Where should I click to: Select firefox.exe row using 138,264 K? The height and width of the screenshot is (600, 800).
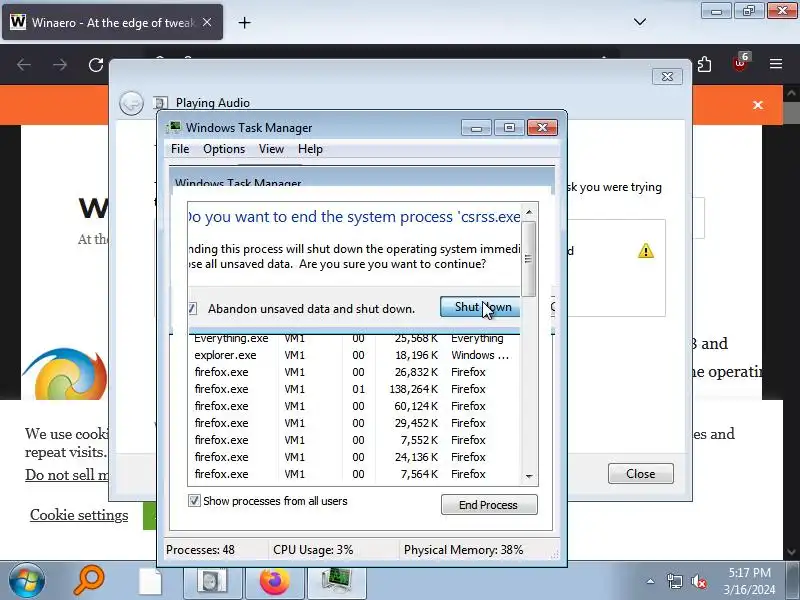coord(353,389)
